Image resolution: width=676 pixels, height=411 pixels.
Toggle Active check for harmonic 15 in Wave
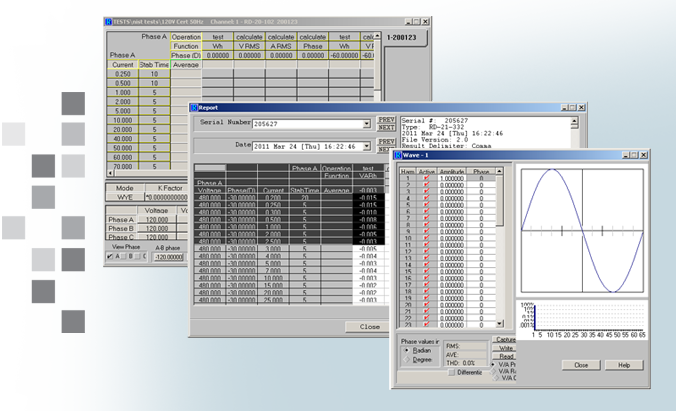click(x=426, y=271)
